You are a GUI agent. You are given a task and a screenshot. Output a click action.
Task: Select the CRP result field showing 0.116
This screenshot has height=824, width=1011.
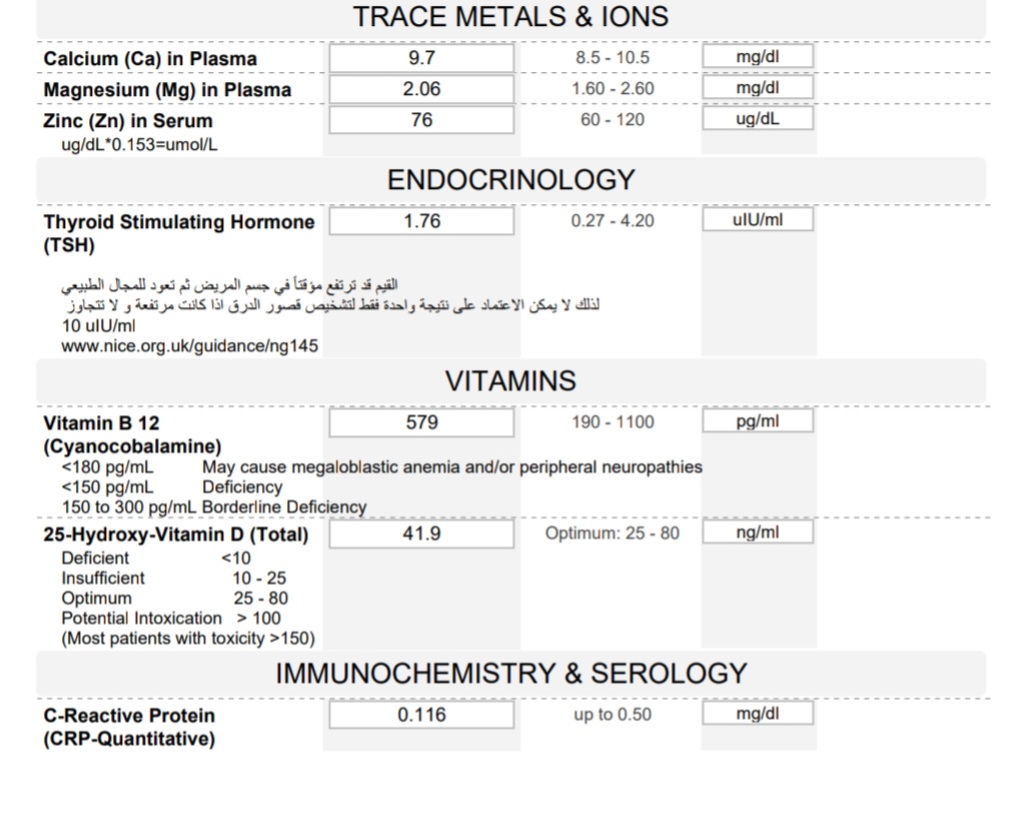pyautogui.click(x=421, y=715)
